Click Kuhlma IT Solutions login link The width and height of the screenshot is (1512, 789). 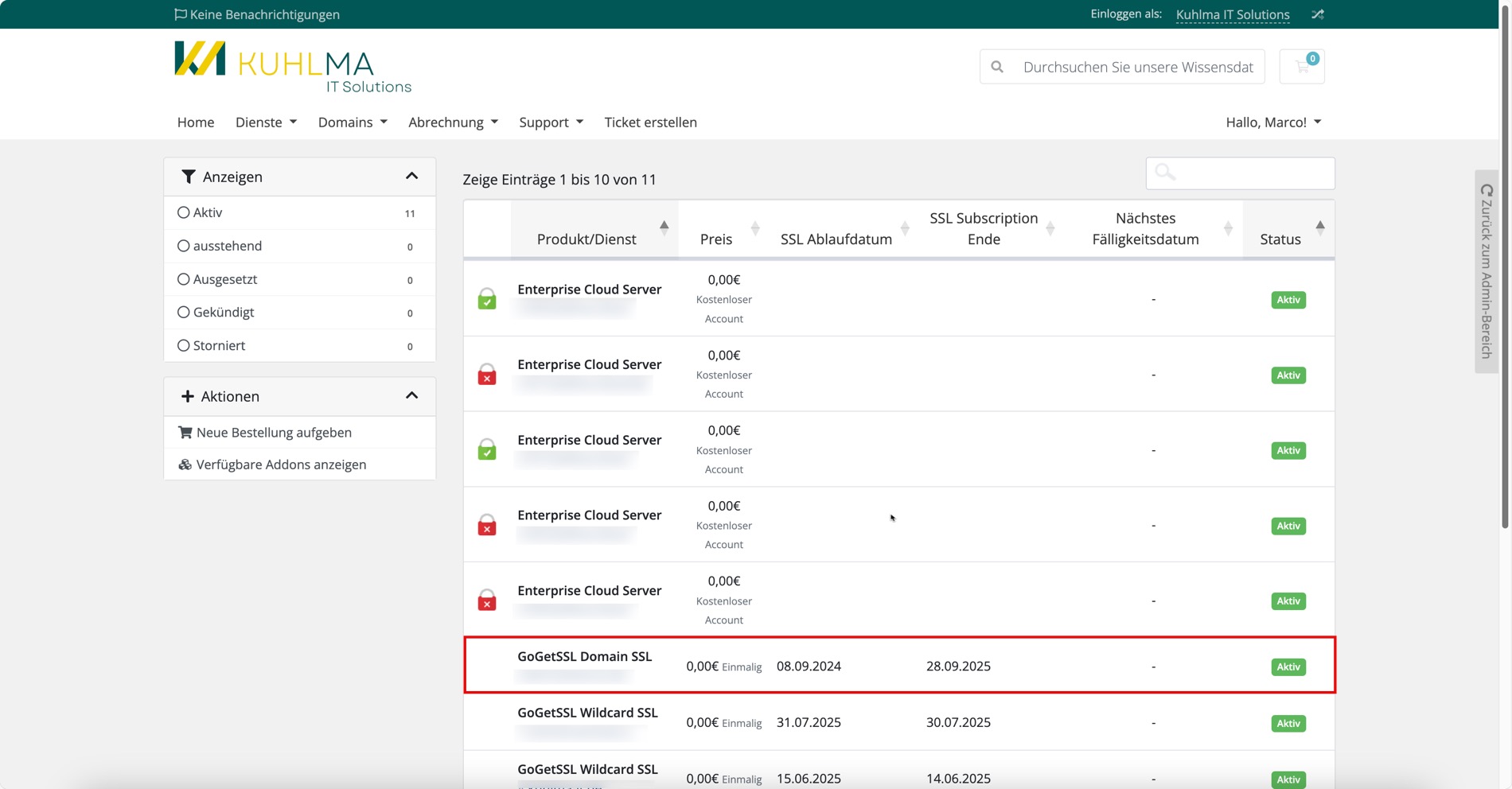1233,14
